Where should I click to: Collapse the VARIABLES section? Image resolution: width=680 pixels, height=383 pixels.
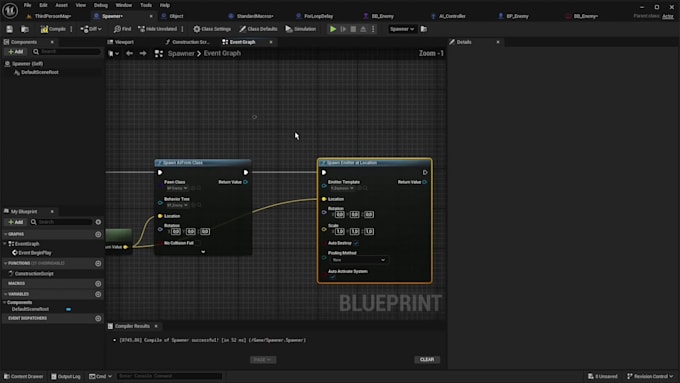coord(6,294)
